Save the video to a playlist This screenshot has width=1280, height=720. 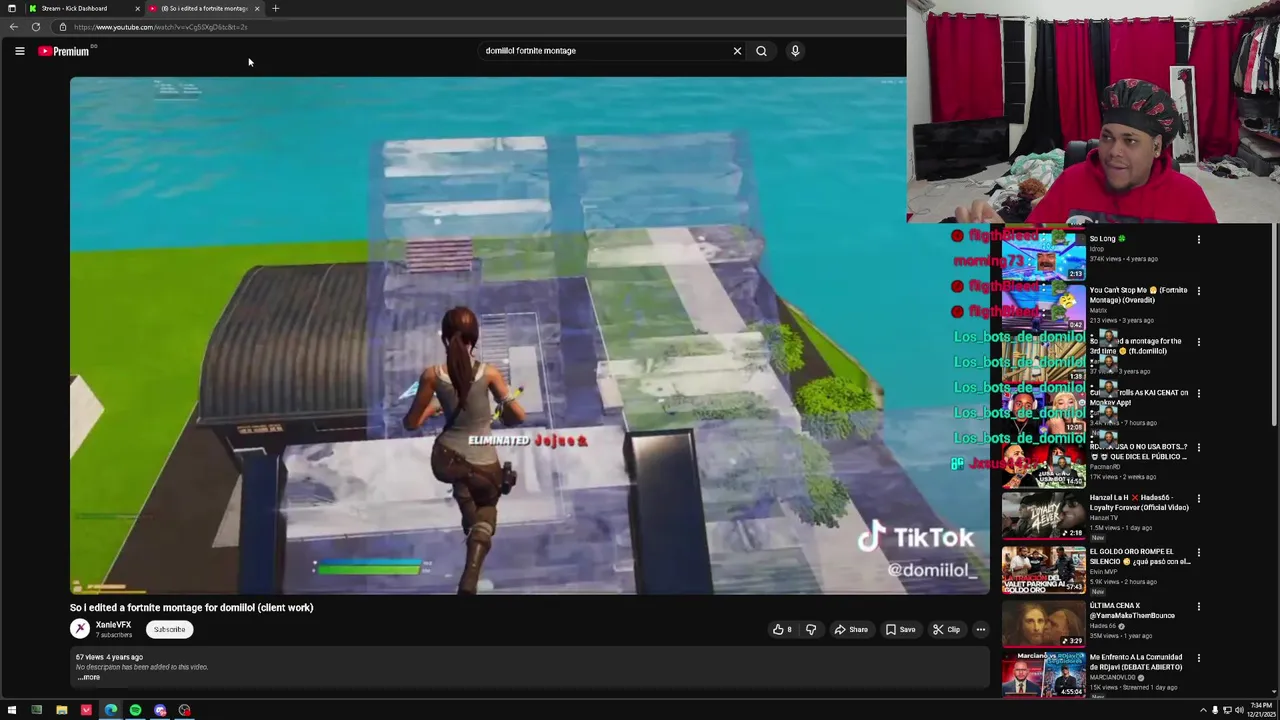(900, 630)
